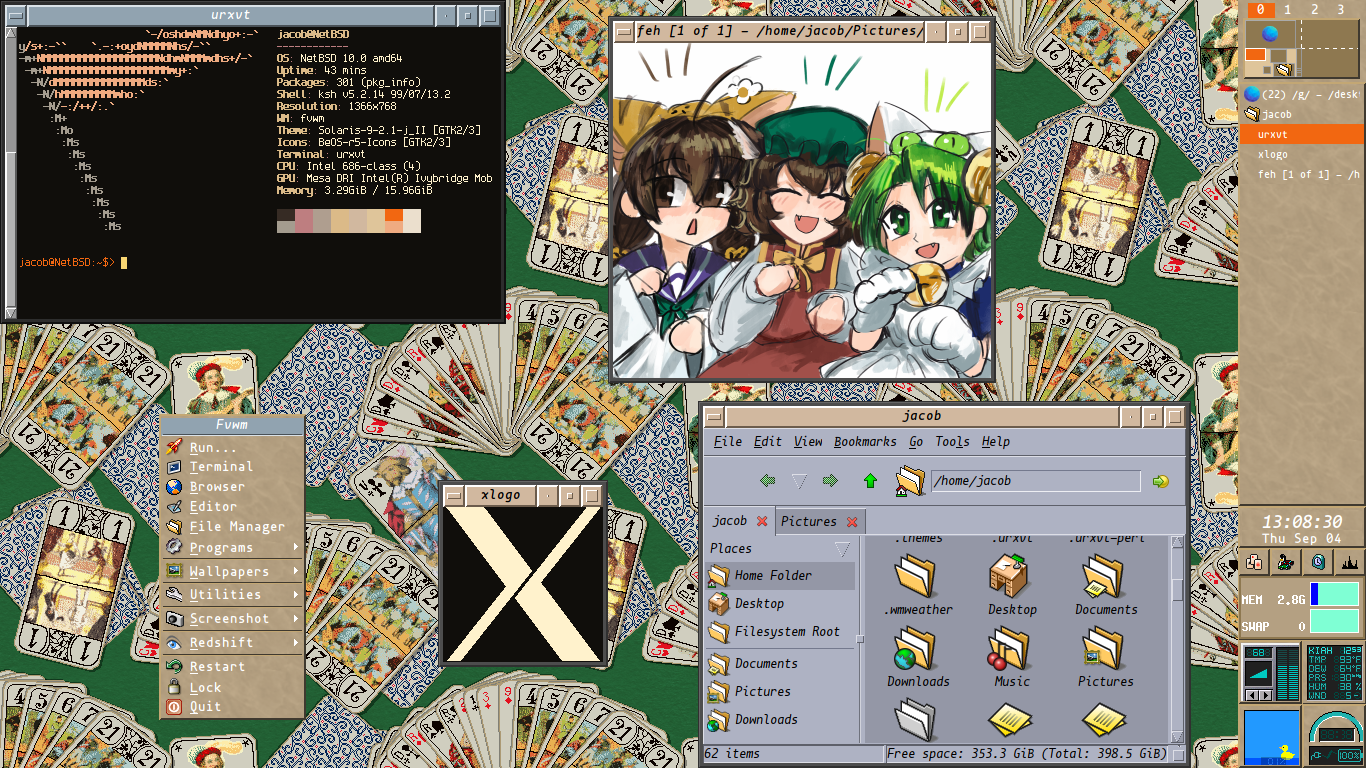Choose Quit in the Fvwm menu

click(232, 707)
